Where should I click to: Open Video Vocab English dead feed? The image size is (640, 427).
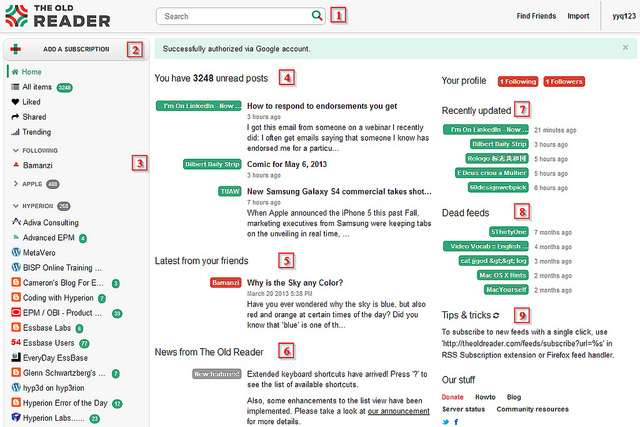click(486, 247)
